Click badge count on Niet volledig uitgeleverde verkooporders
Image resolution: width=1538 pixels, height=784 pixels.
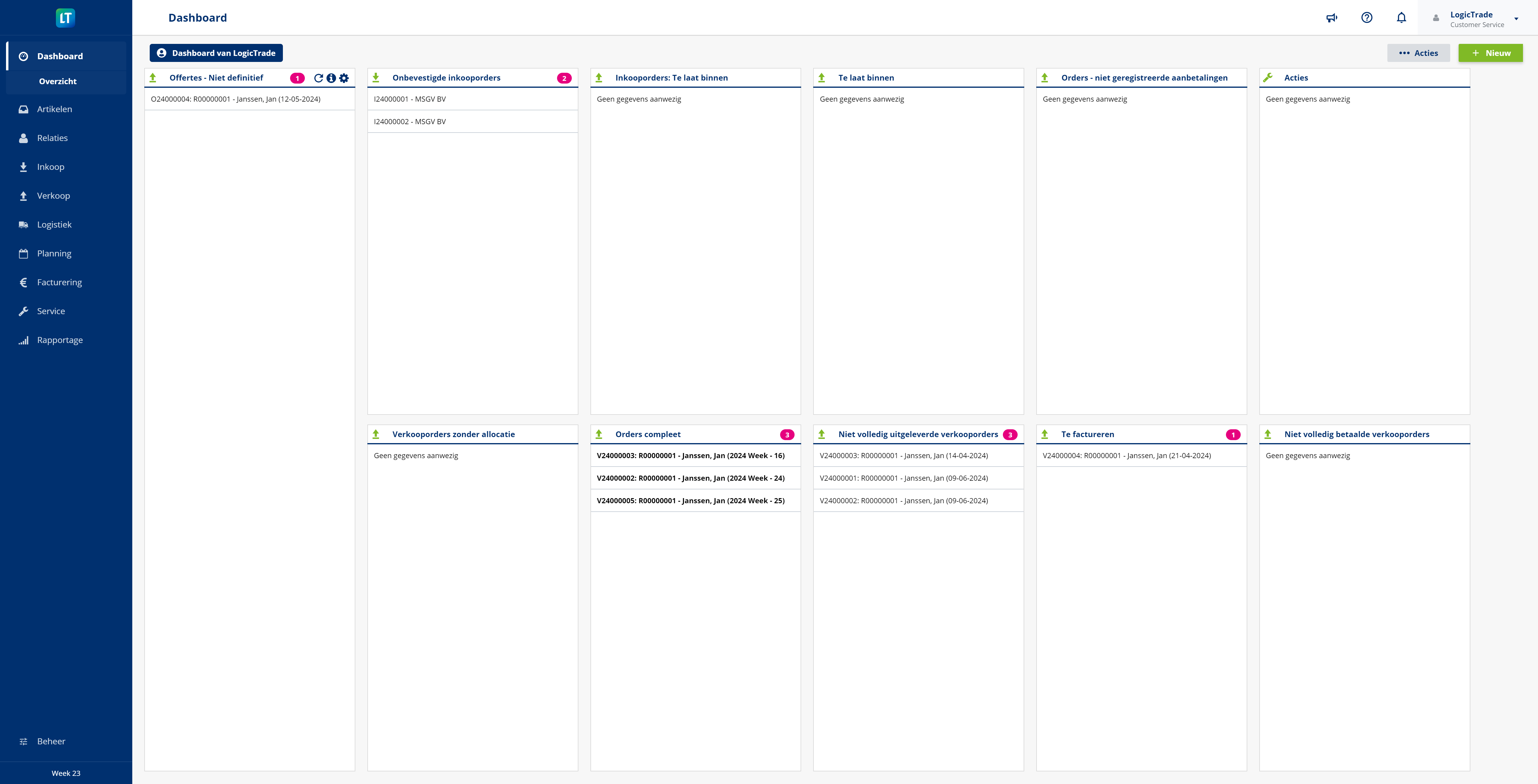[x=1010, y=435]
